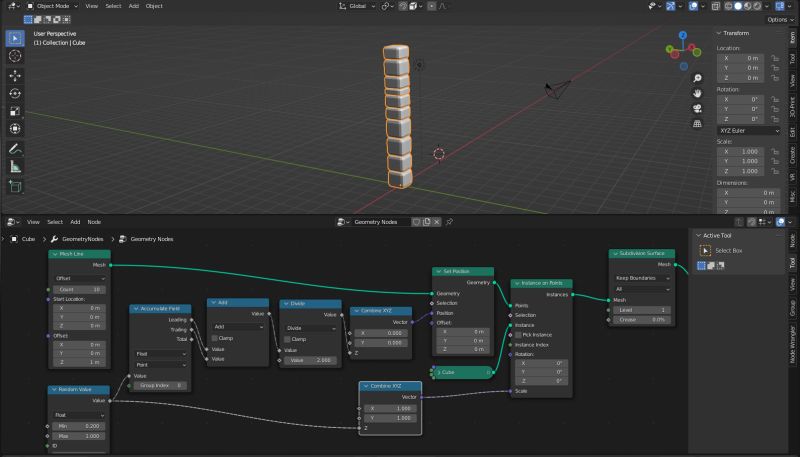Open the Object Mode dropdown
The width and height of the screenshot is (800, 457).
pos(52,6)
